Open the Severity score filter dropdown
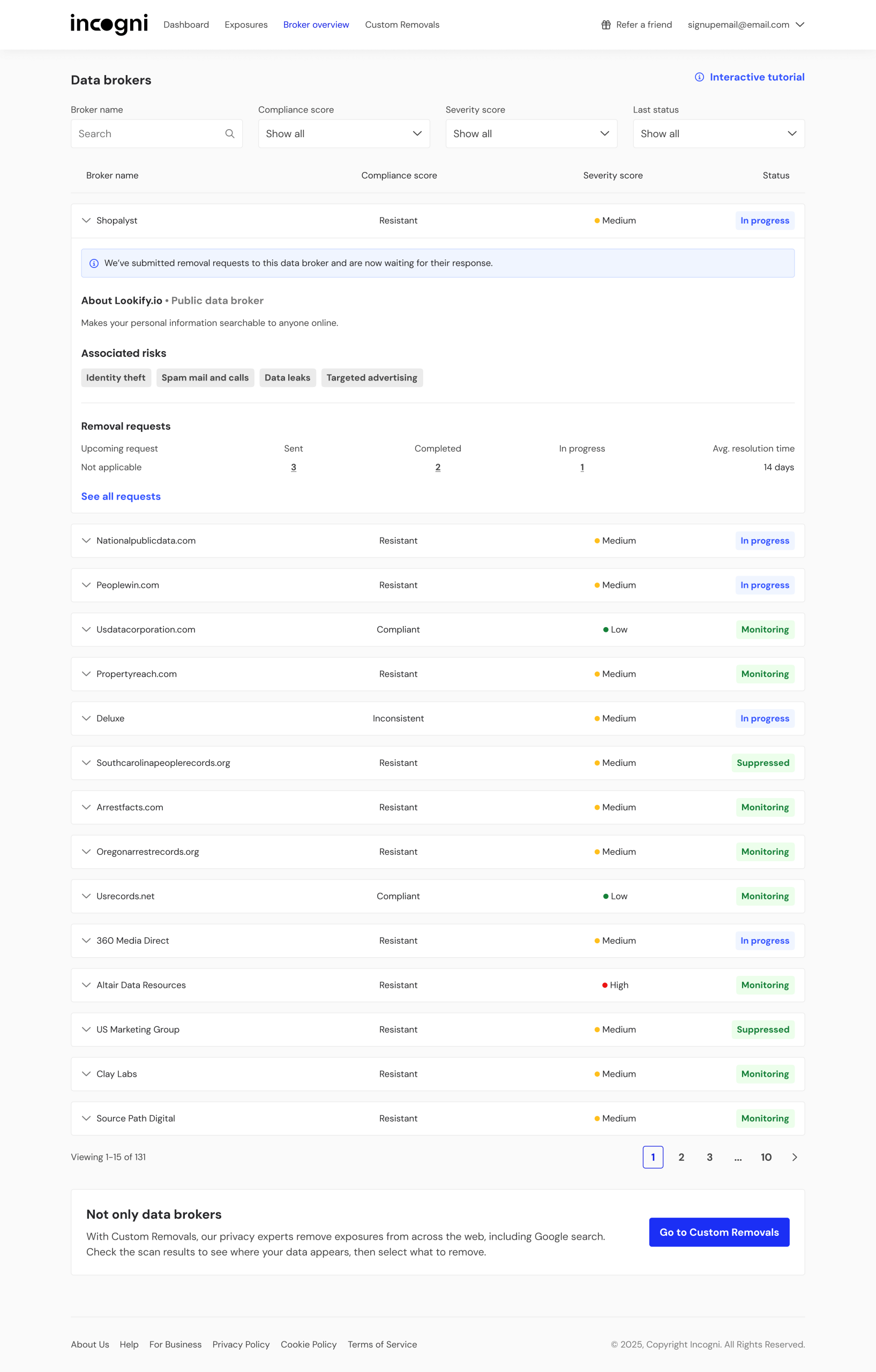876x1372 pixels. pyautogui.click(x=531, y=133)
